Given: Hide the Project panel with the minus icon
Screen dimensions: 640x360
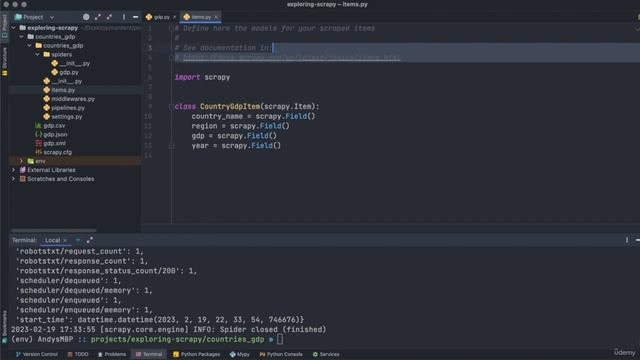Looking at the screenshot, I should [135, 17].
